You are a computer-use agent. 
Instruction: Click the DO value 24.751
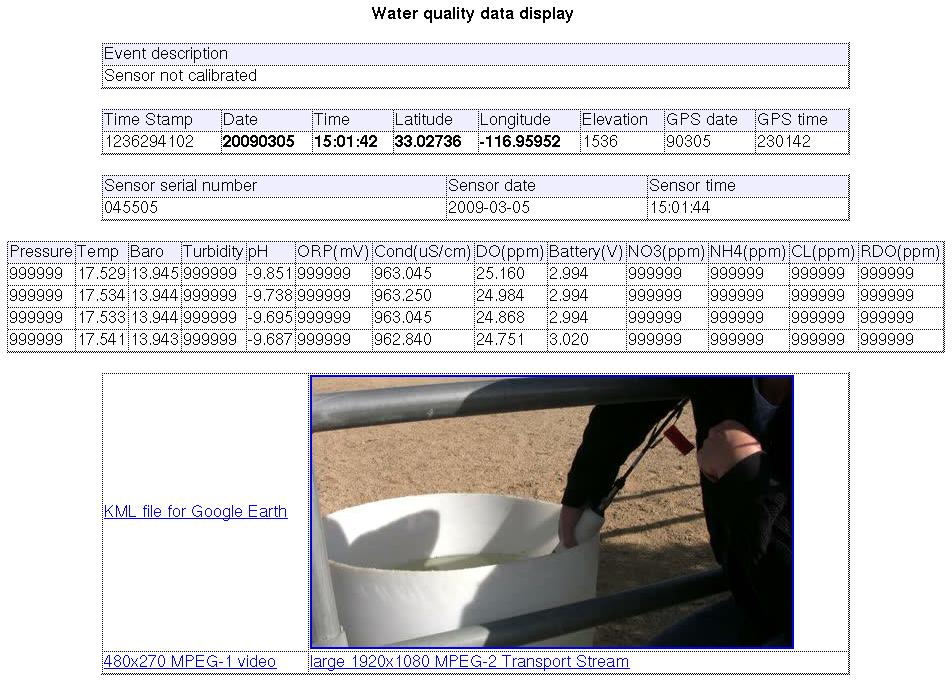click(x=500, y=339)
